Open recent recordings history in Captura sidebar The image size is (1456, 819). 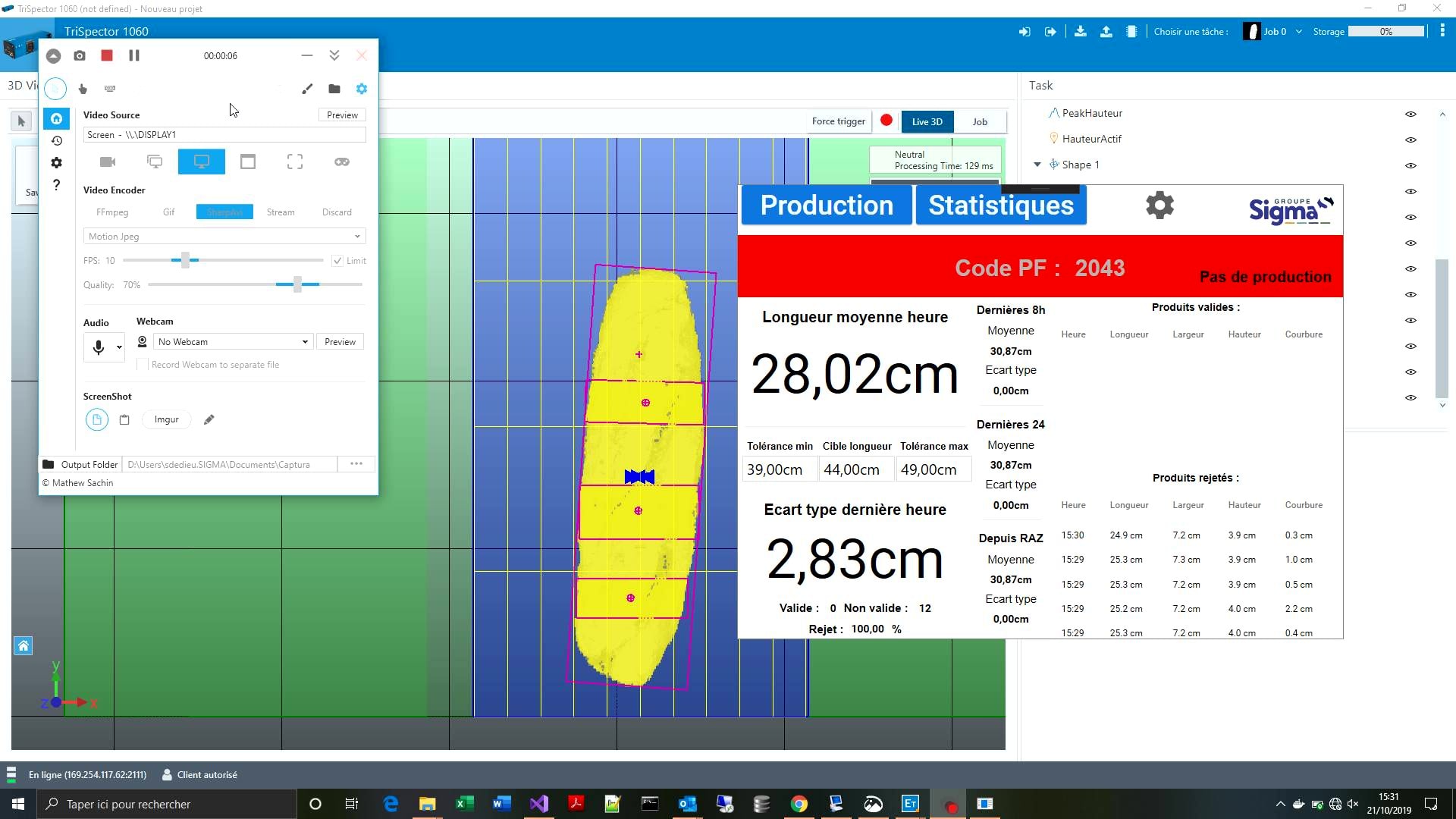(57, 140)
